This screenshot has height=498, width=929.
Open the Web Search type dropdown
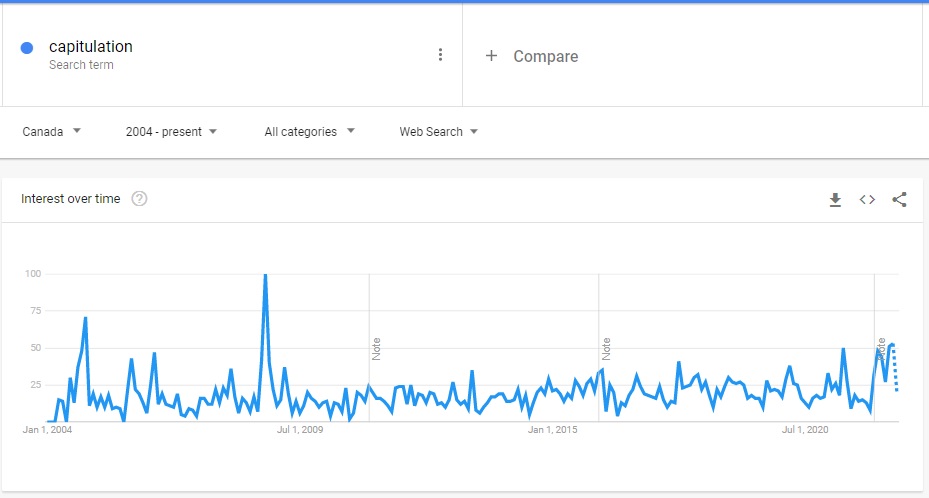tap(438, 131)
